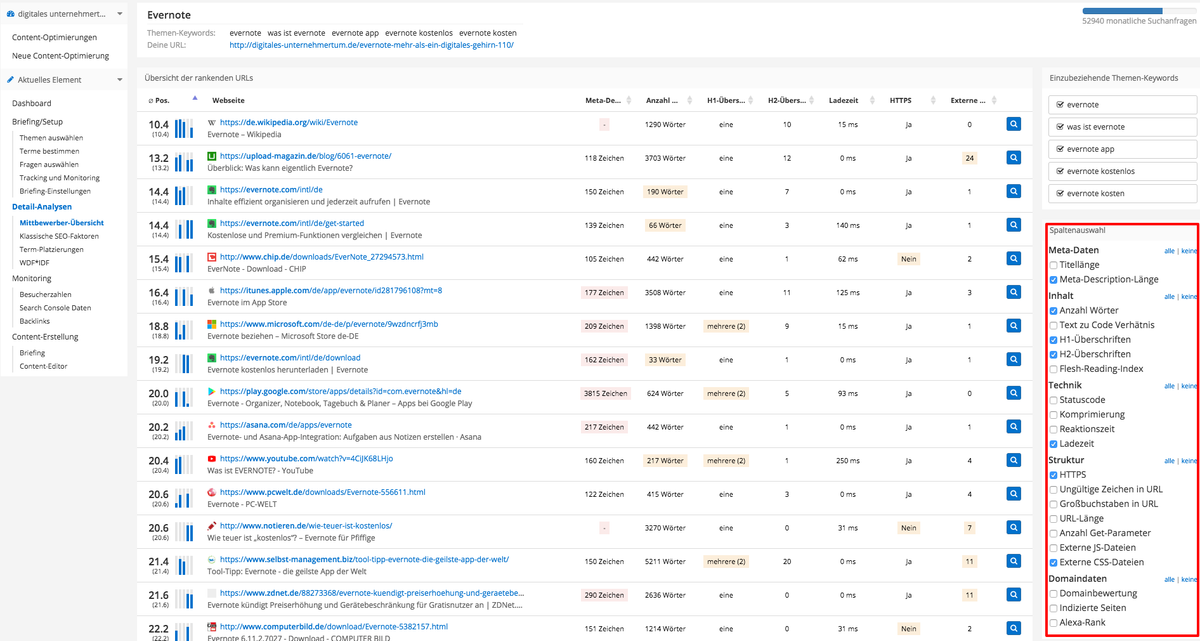Click the YouTube favicon in the results list

[x=212, y=459]
